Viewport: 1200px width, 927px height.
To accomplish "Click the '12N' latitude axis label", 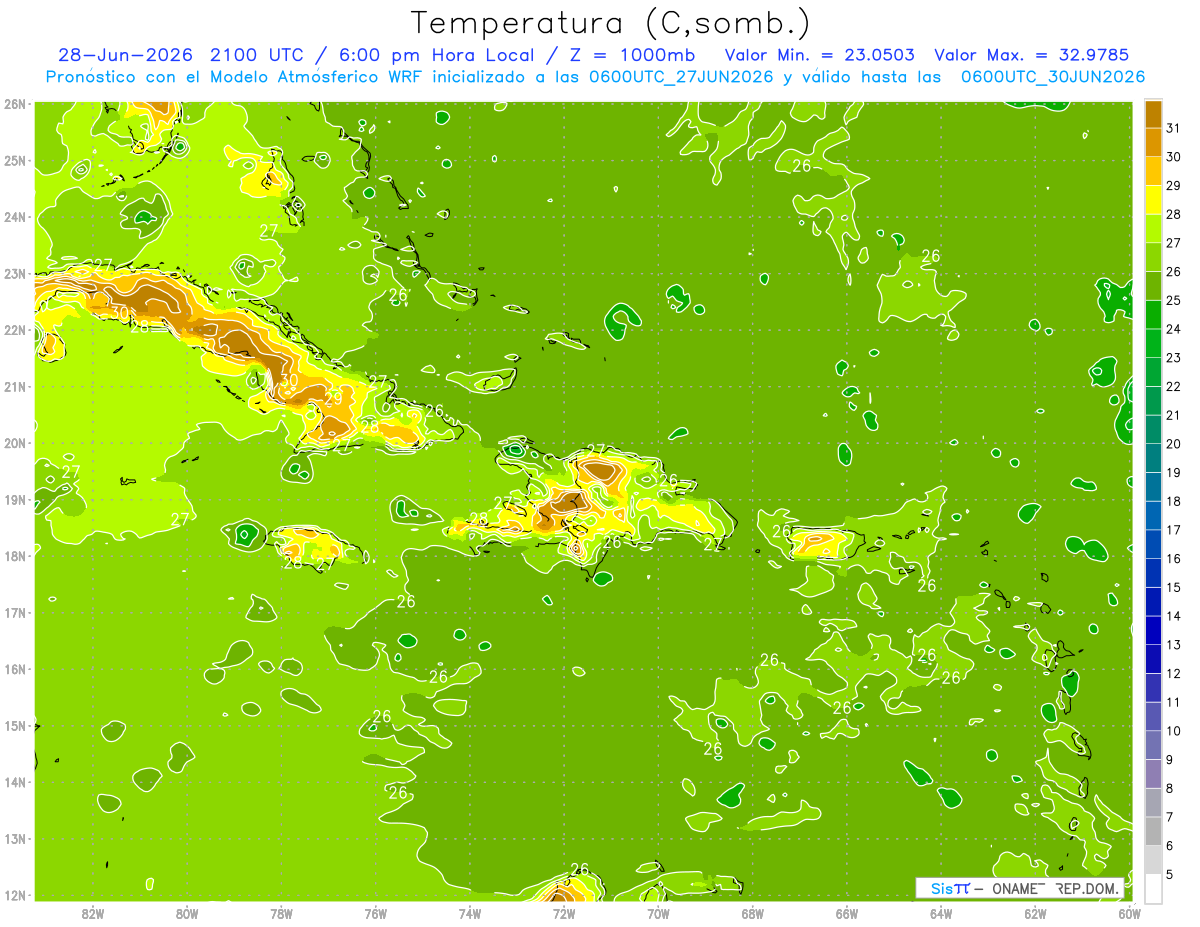I will coord(15,895).
